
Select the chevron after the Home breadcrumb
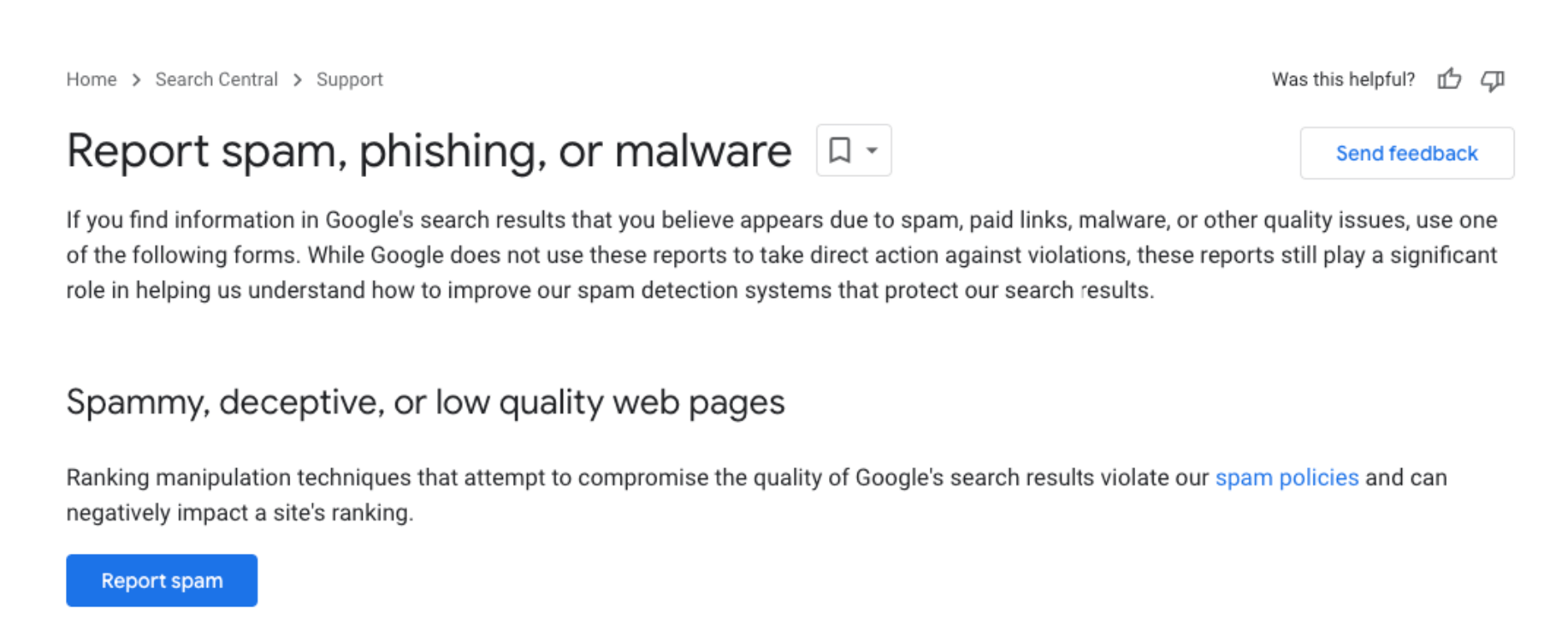(135, 79)
